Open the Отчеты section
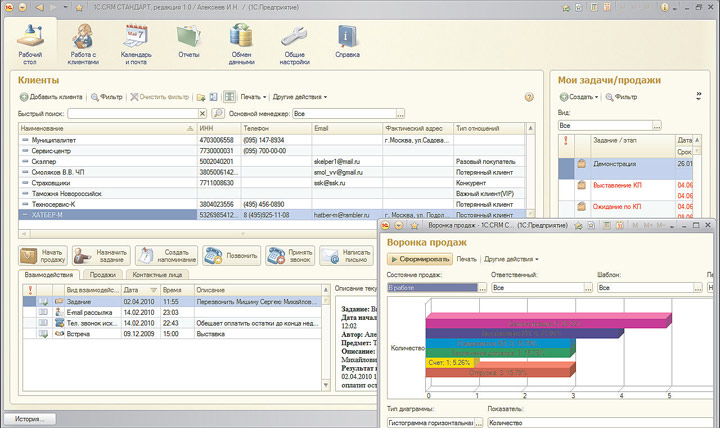Viewport: 720px width, 428px height. [x=189, y=41]
